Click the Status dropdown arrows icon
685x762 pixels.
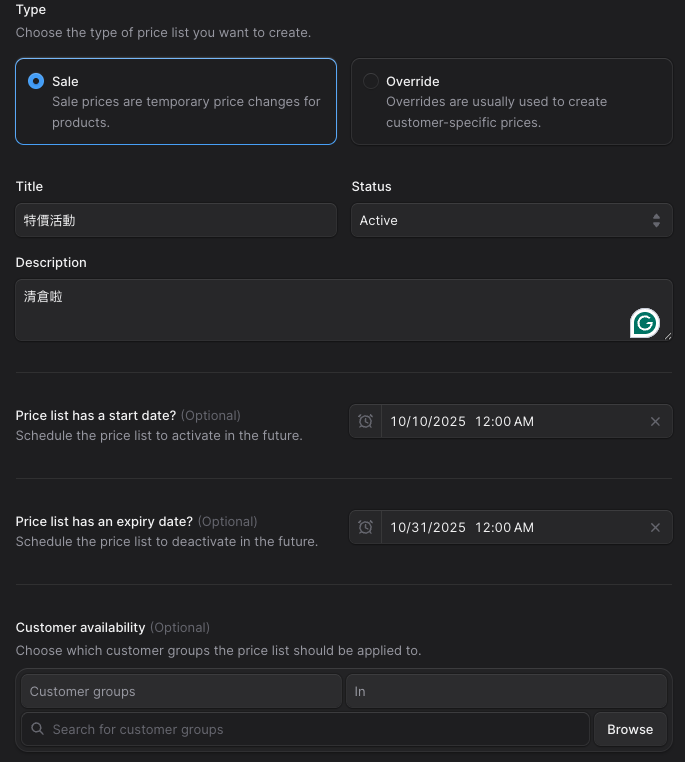(656, 221)
